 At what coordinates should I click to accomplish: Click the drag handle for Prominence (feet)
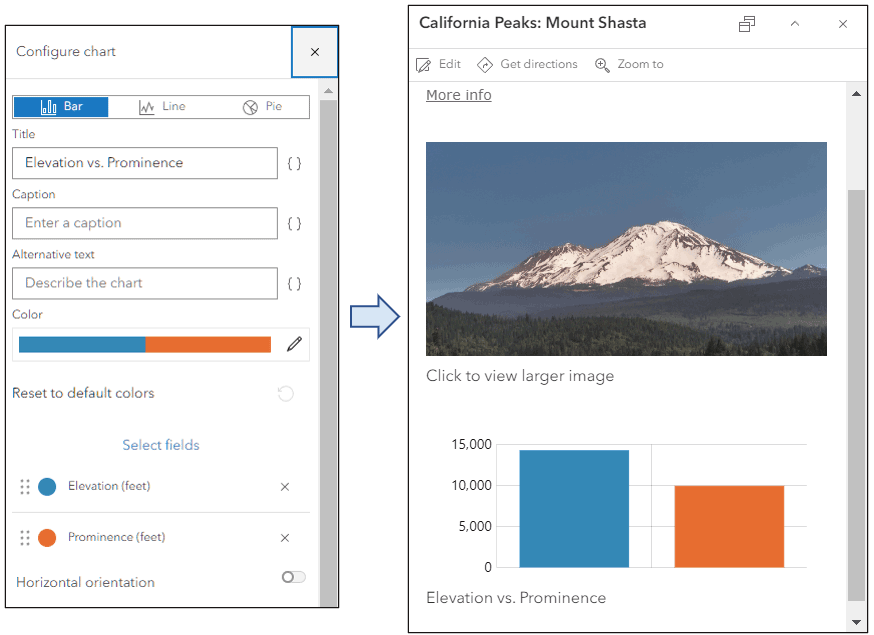pyautogui.click(x=25, y=538)
